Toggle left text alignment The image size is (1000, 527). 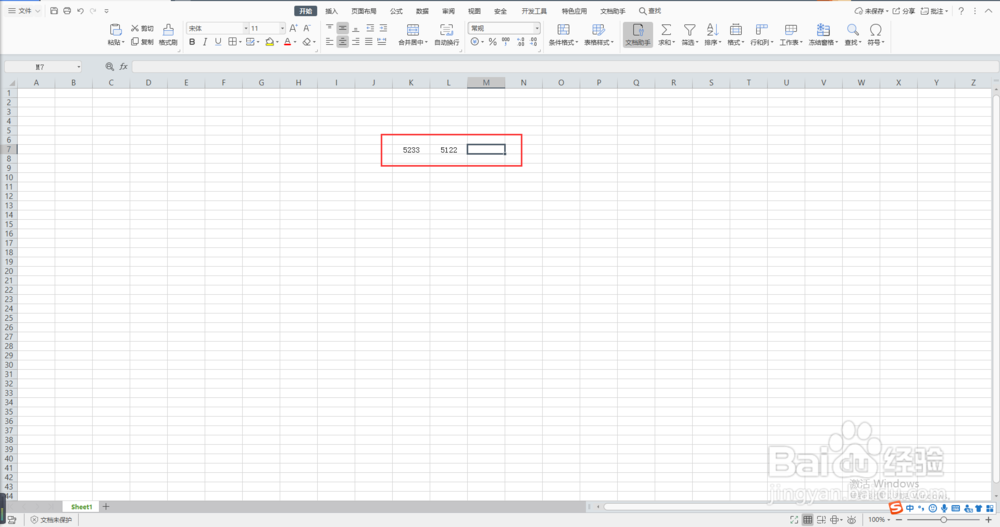tap(330, 41)
